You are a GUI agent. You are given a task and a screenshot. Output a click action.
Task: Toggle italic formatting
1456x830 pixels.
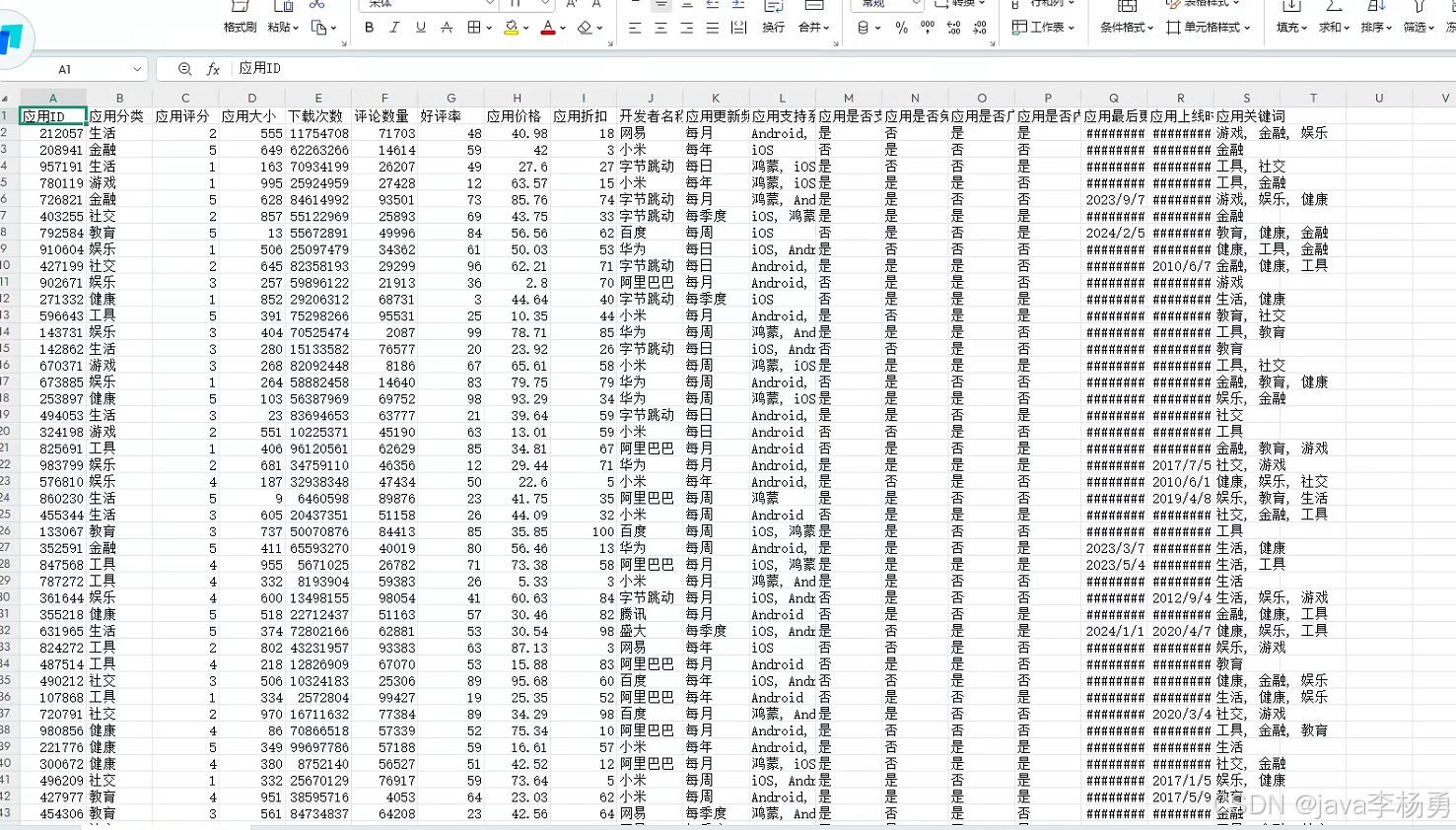pos(394,28)
